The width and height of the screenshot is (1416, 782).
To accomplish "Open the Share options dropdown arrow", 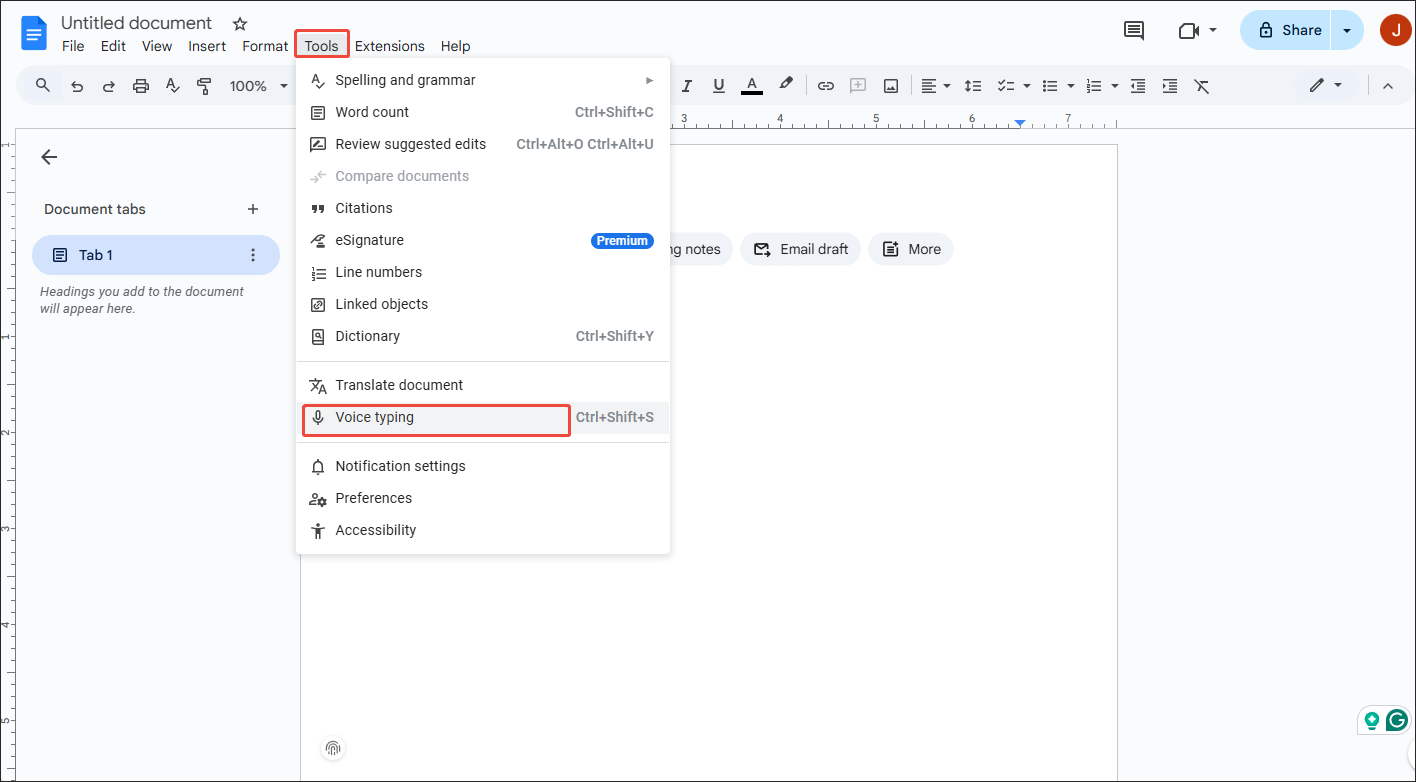I will (x=1347, y=30).
